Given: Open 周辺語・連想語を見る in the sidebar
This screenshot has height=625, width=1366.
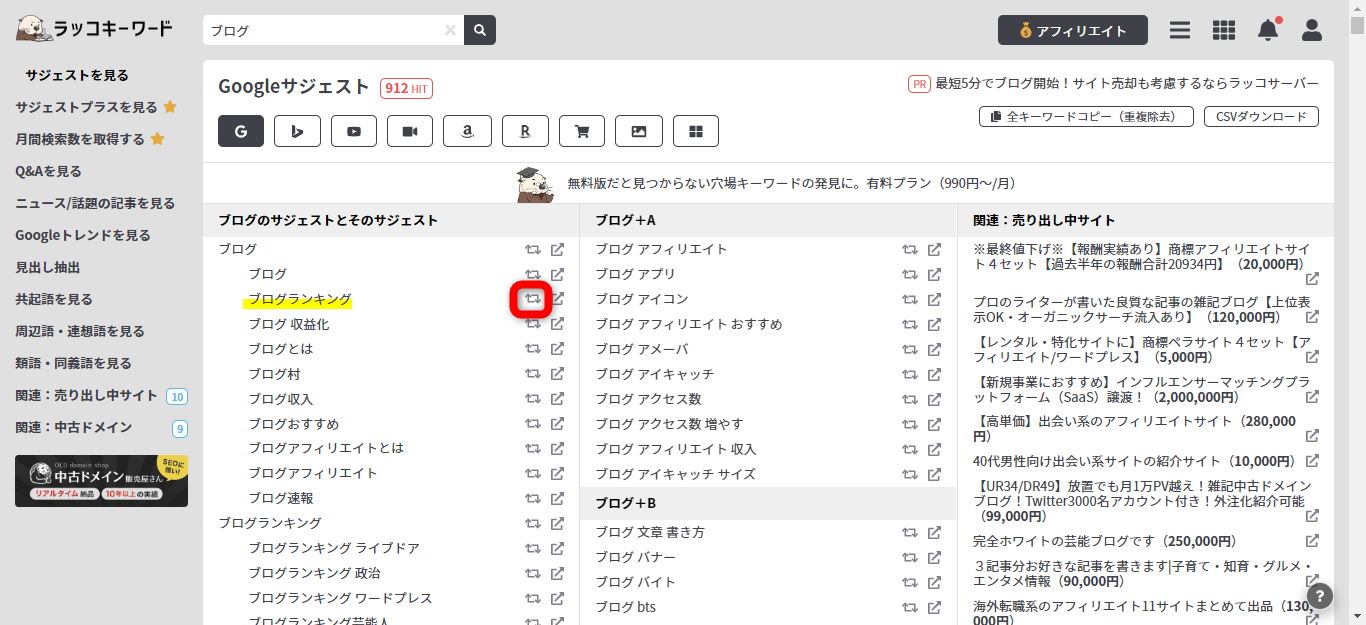Looking at the screenshot, I should click(x=80, y=331).
